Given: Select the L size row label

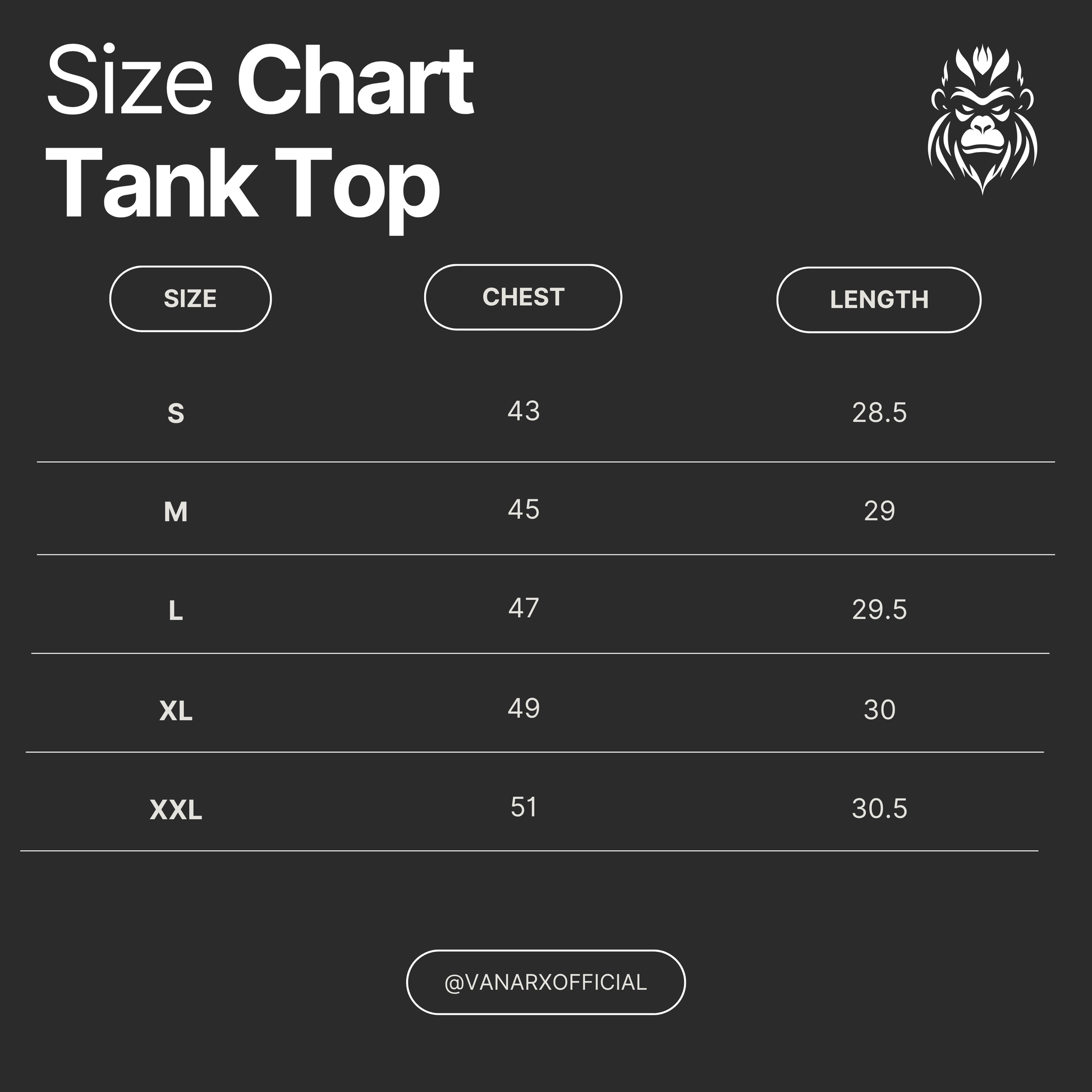Looking at the screenshot, I should [176, 611].
